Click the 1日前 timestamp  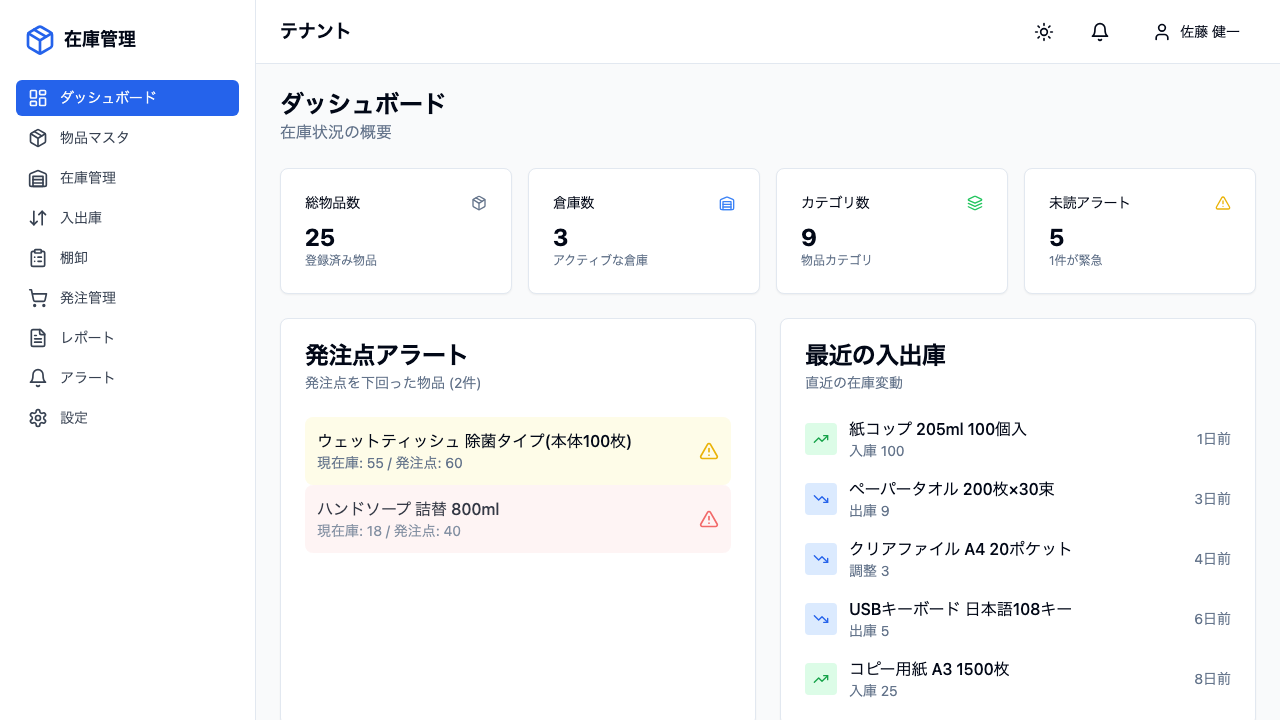[1213, 439]
